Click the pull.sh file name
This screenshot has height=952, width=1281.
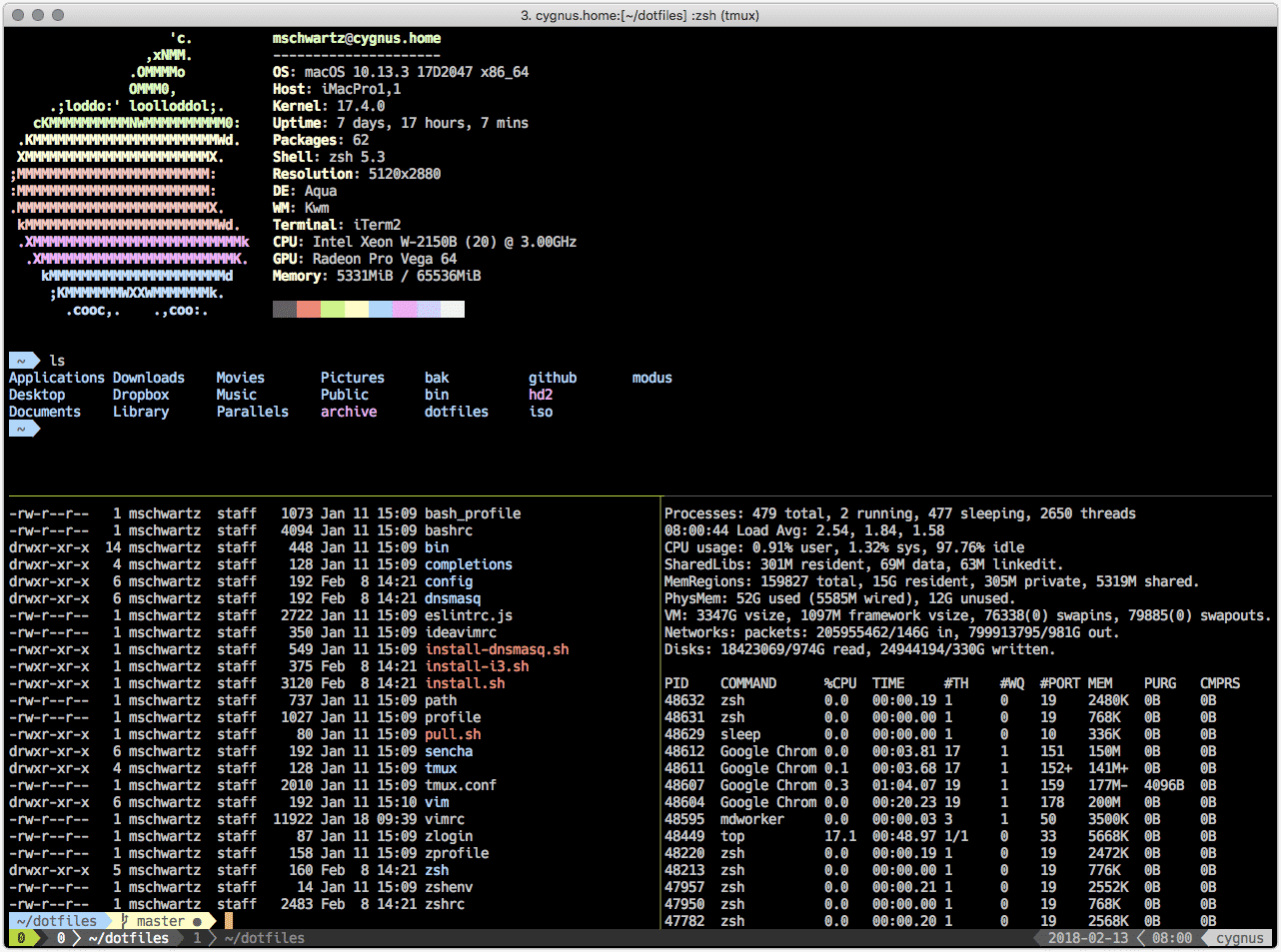click(453, 734)
